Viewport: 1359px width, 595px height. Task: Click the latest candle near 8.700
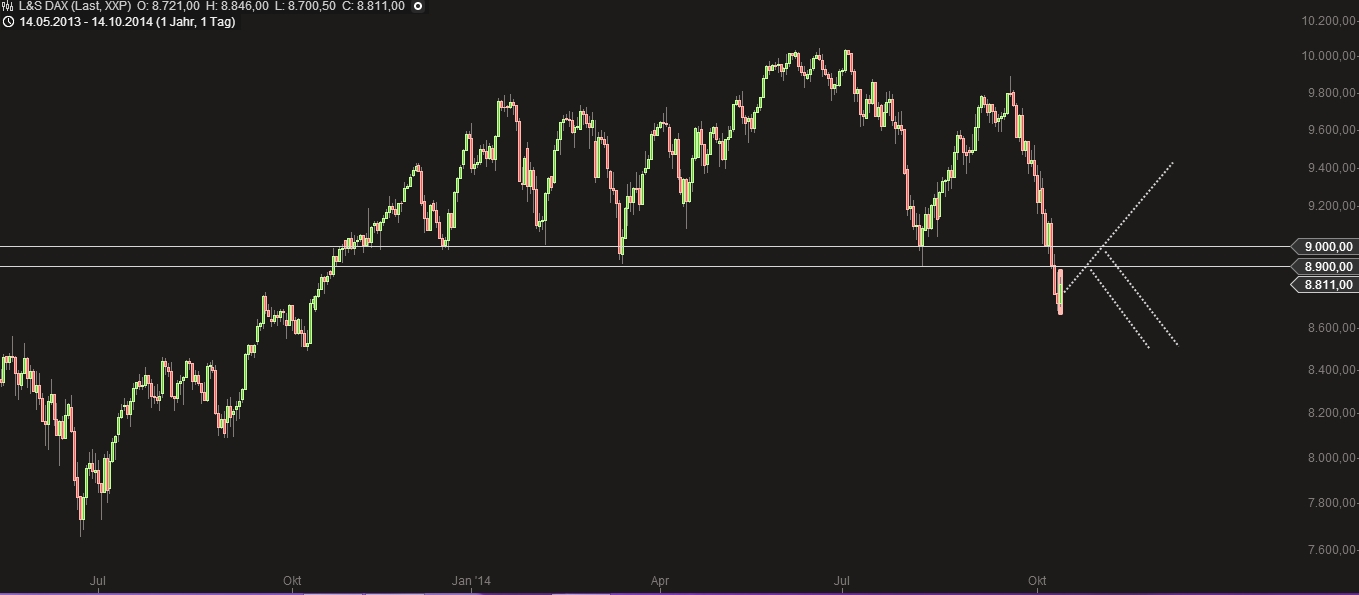[1060, 291]
